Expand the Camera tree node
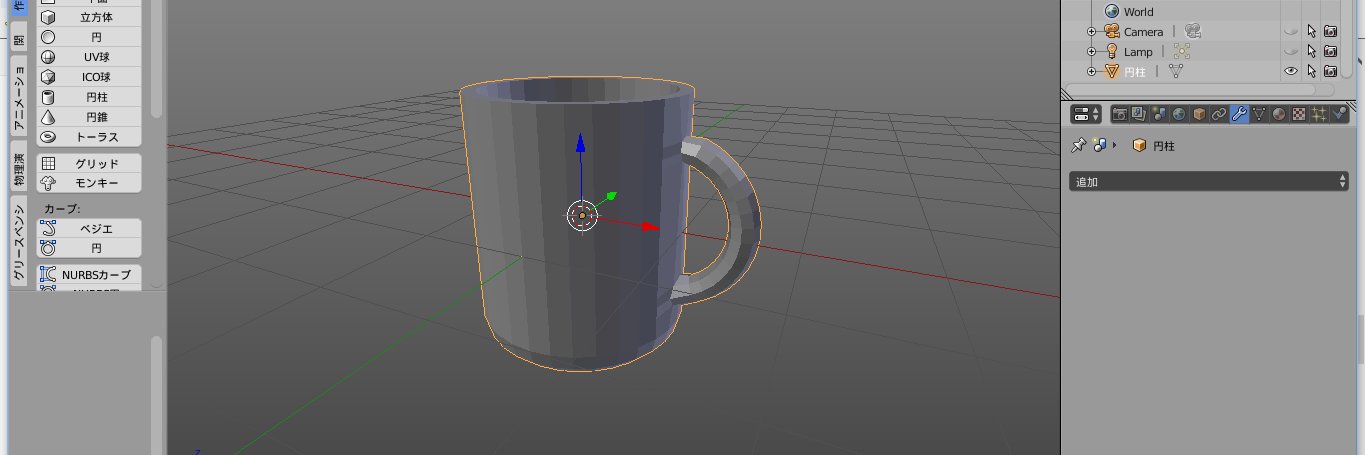Viewport: 1365px width, 455px height. [1092, 32]
